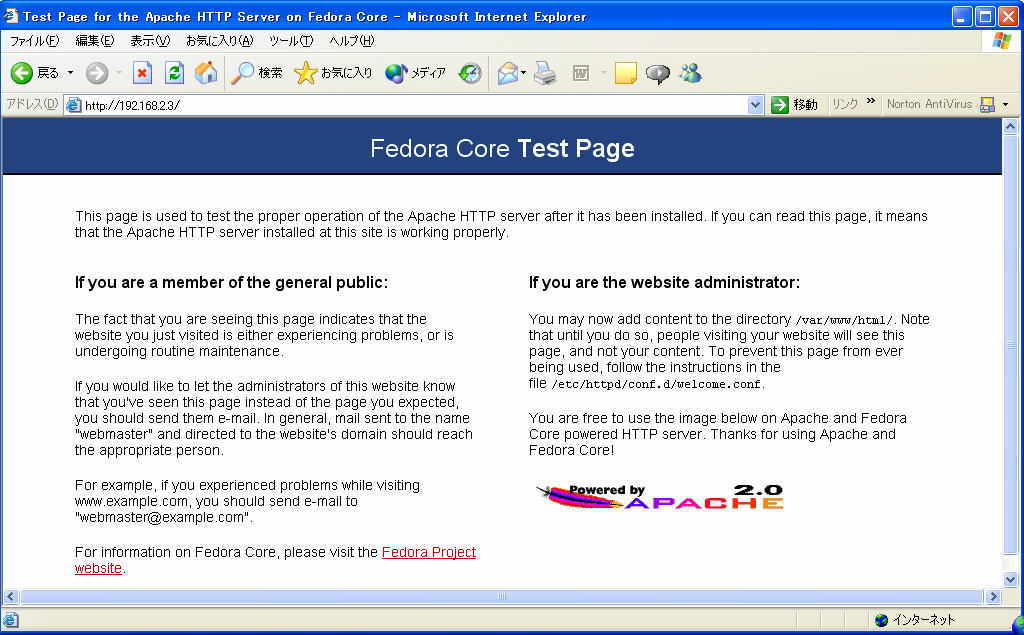Screen dimensions: 1024x635
Task: Click the "If you are the website administrator:" heading
Action: coord(664,282)
